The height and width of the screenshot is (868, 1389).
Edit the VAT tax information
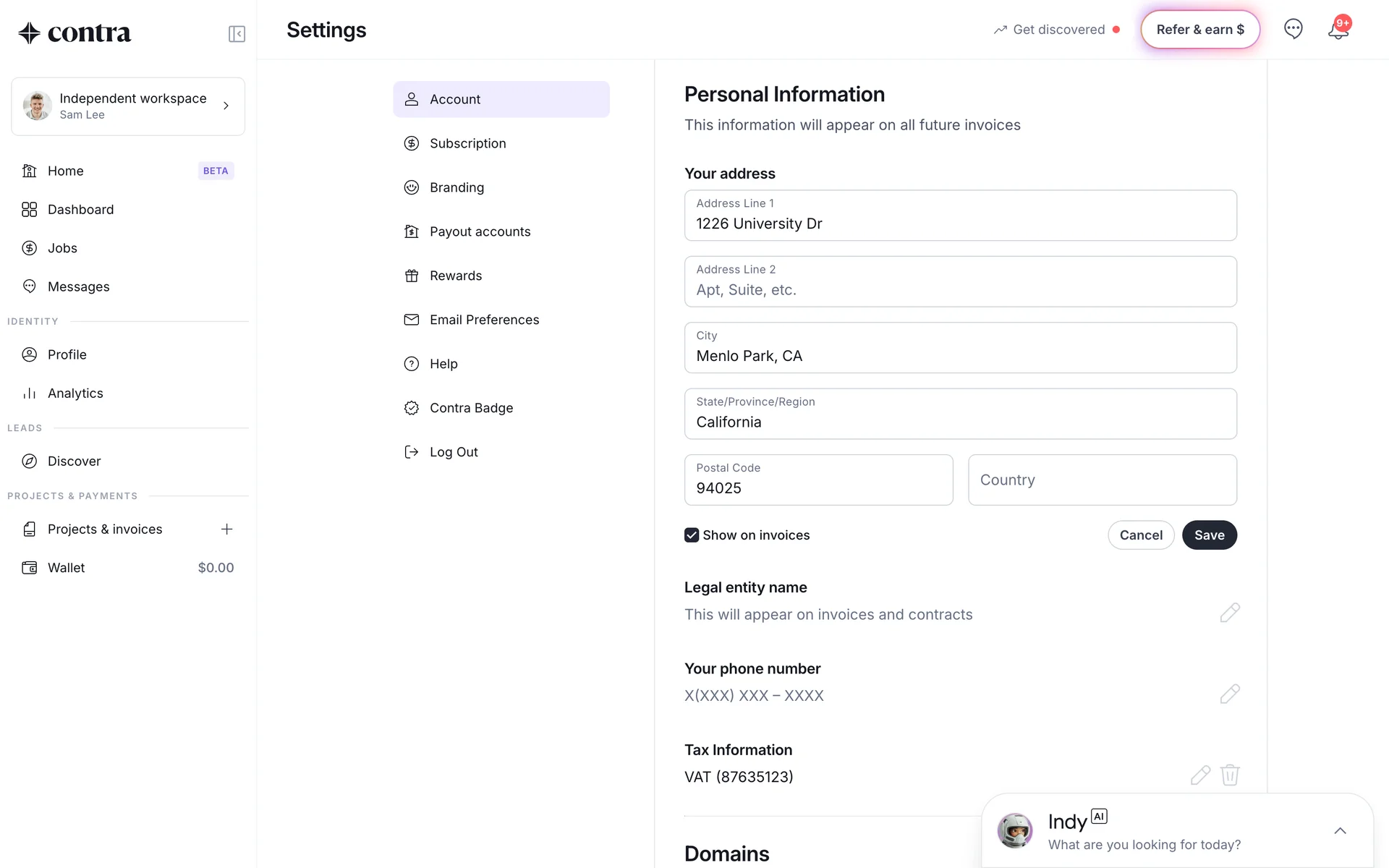point(1199,775)
